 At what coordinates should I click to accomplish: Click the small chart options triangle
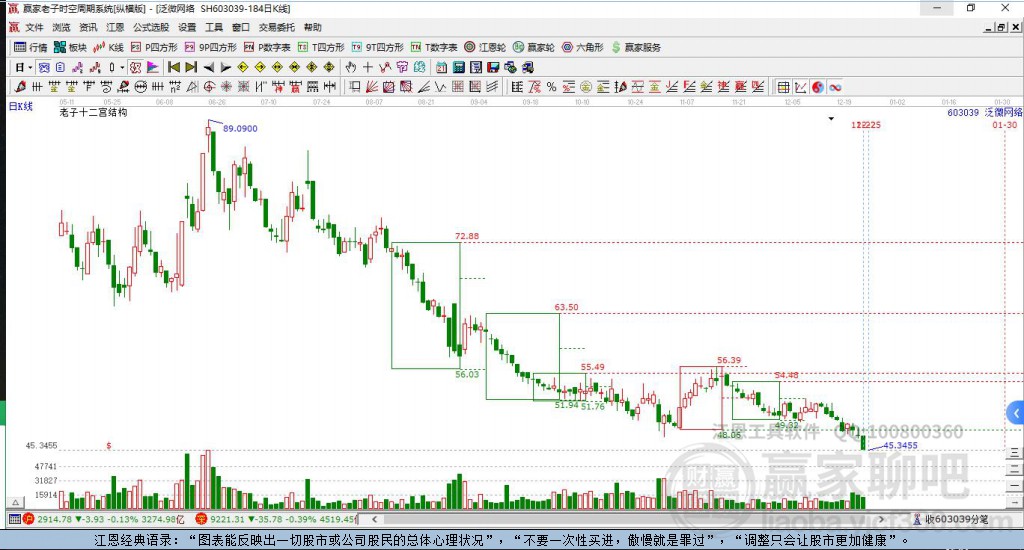pyautogui.click(x=831, y=119)
